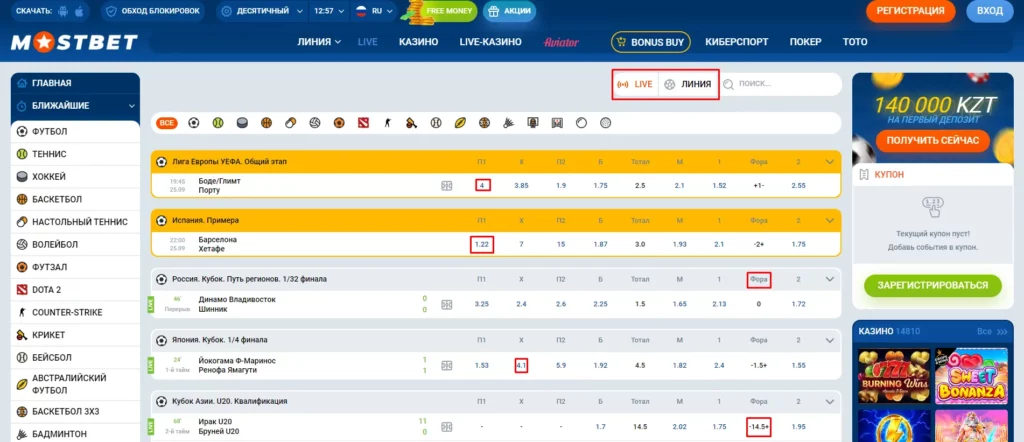Switch to LIVE mode toggle
The width and height of the screenshot is (1024, 442).
click(635, 84)
